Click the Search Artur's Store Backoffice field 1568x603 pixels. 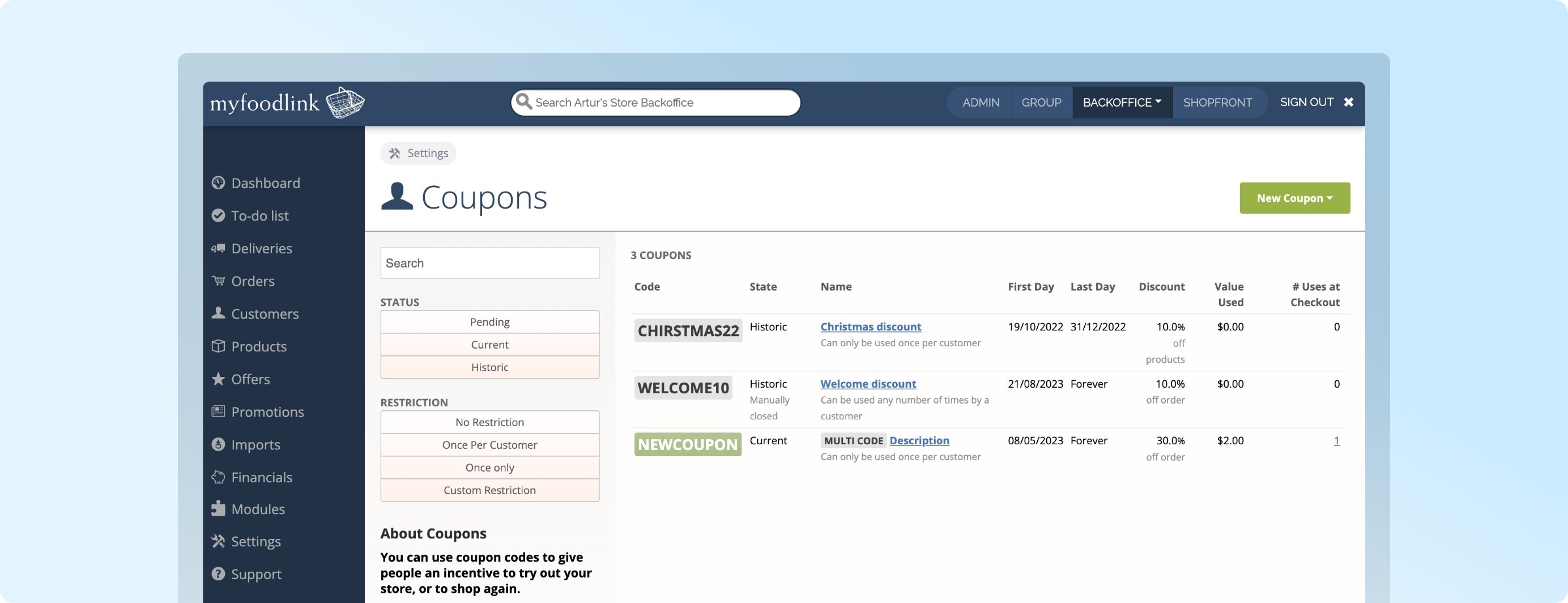tap(655, 103)
